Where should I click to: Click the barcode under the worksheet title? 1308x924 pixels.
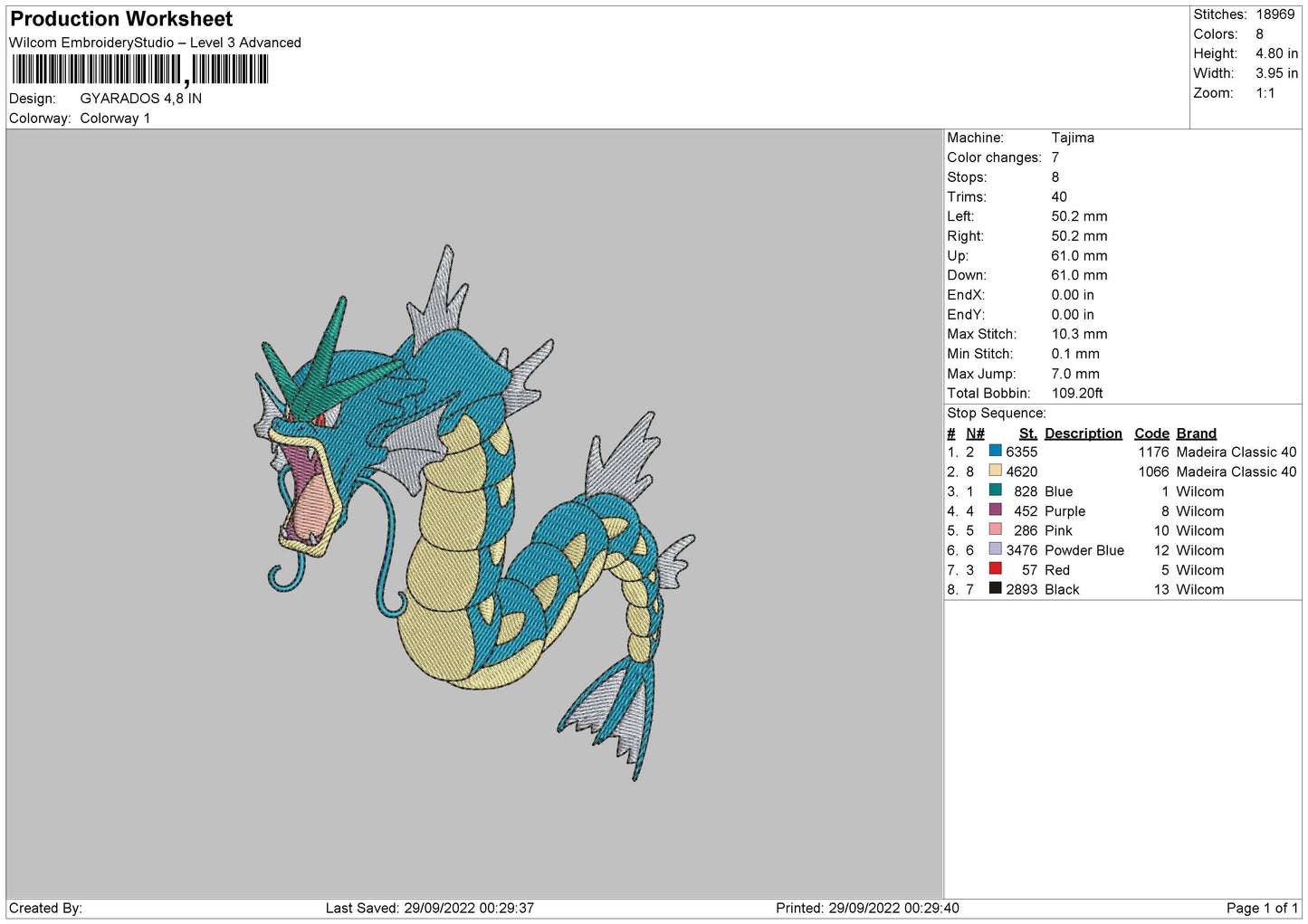coord(139,70)
